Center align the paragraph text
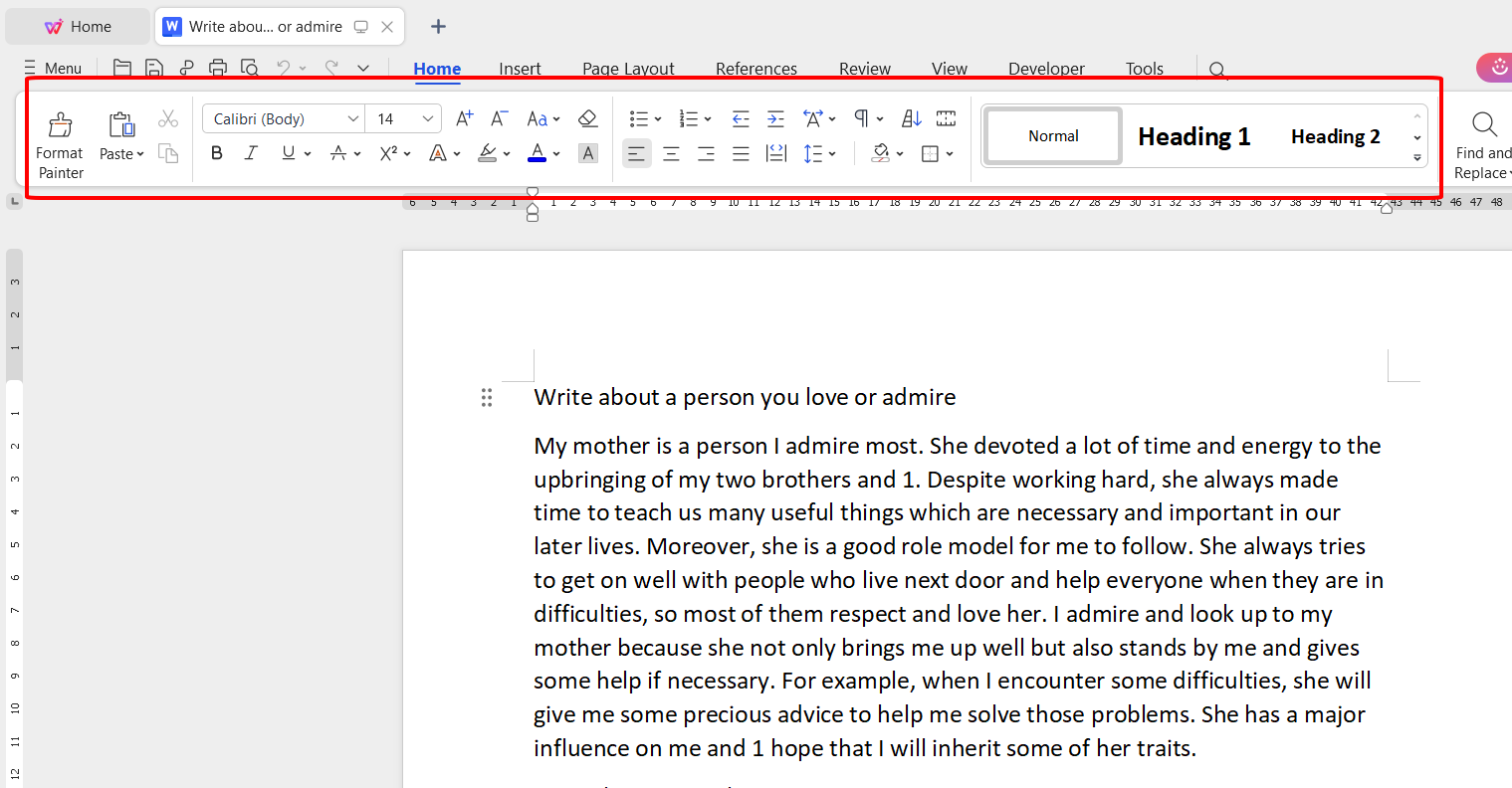Viewport: 1512px width, 788px height. pyautogui.click(x=671, y=153)
